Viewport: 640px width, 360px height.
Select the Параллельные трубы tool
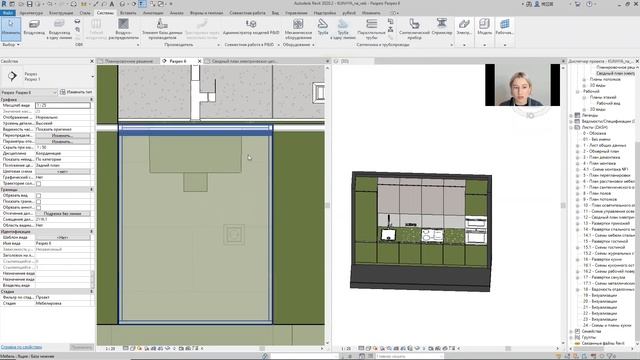click(371, 28)
